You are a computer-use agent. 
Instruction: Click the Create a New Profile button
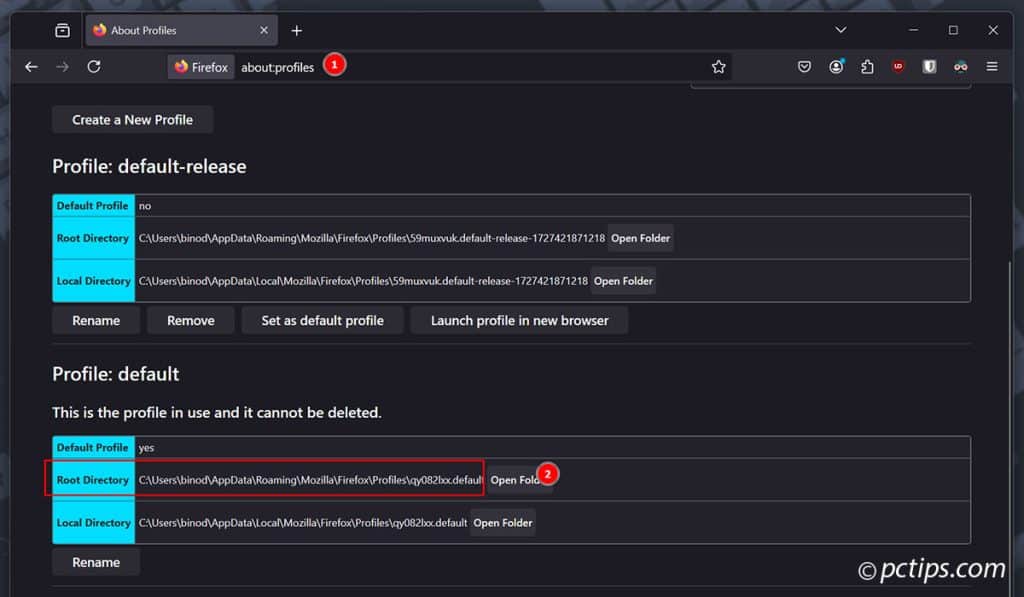pyautogui.click(x=132, y=120)
